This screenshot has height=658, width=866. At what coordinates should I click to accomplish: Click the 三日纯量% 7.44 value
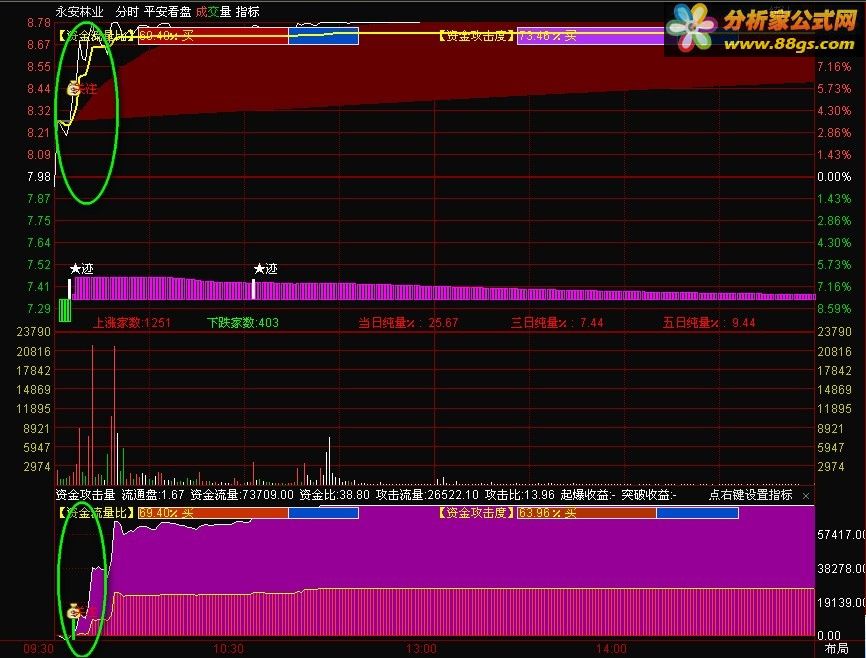pyautogui.click(x=557, y=323)
